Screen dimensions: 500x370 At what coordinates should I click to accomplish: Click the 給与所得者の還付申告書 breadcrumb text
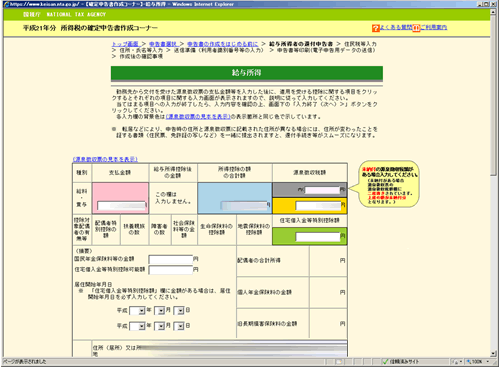pos(301,44)
